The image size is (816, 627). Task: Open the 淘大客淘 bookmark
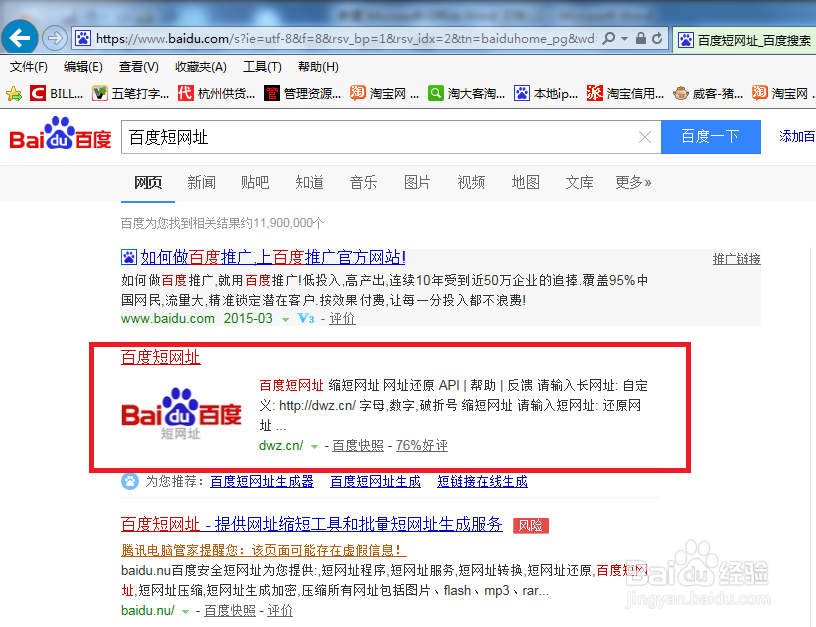click(x=466, y=94)
